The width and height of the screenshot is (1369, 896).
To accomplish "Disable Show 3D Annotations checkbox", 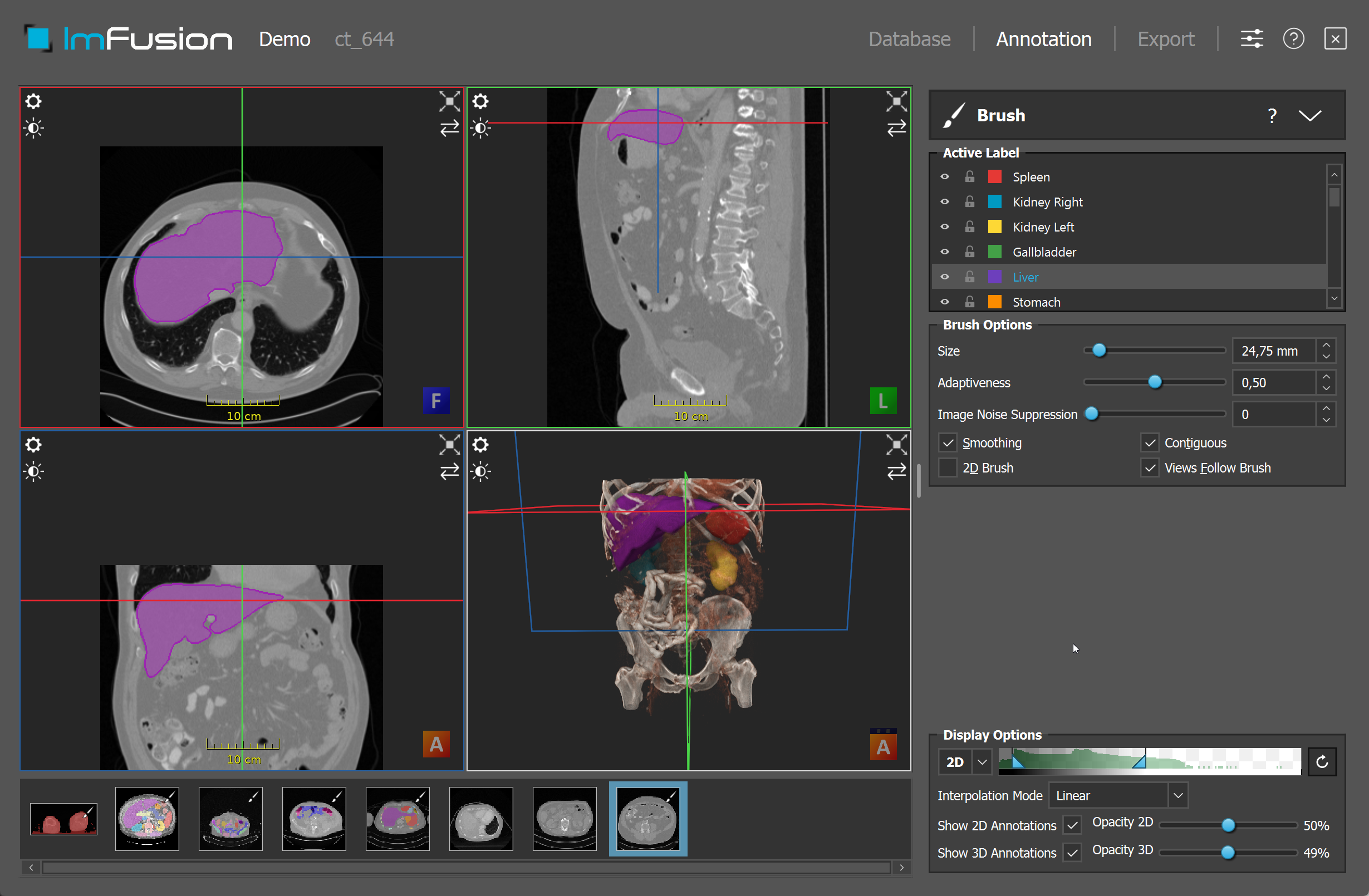I will click(1072, 852).
